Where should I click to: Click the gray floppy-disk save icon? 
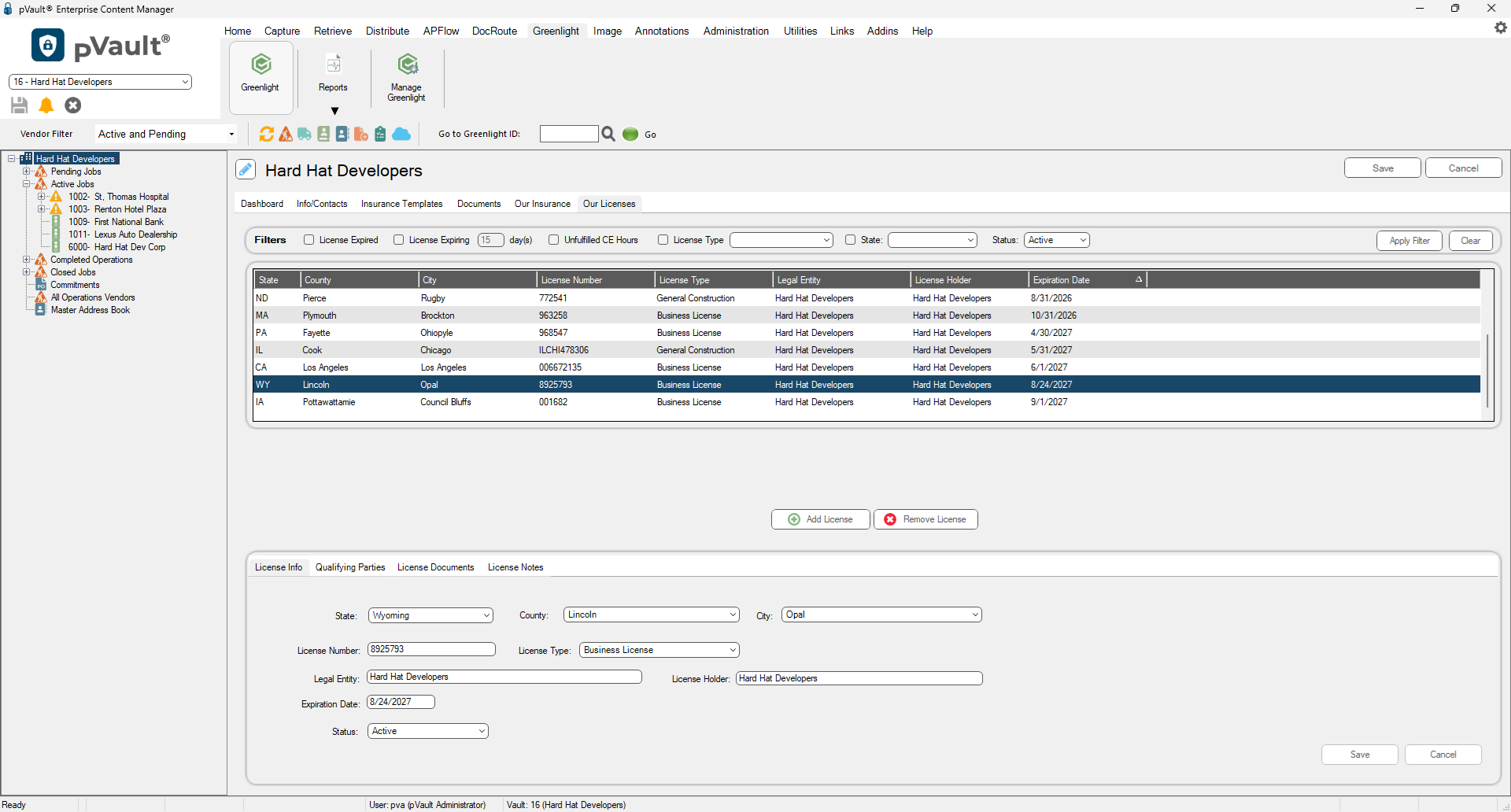[x=20, y=105]
